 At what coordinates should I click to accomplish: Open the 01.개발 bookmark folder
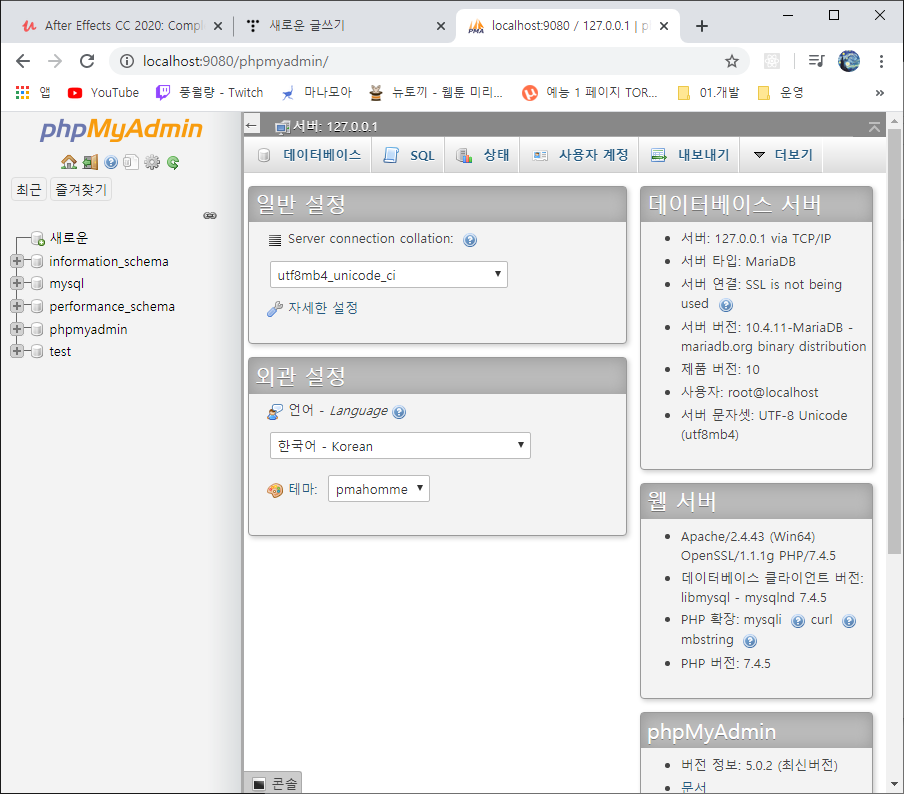point(709,93)
